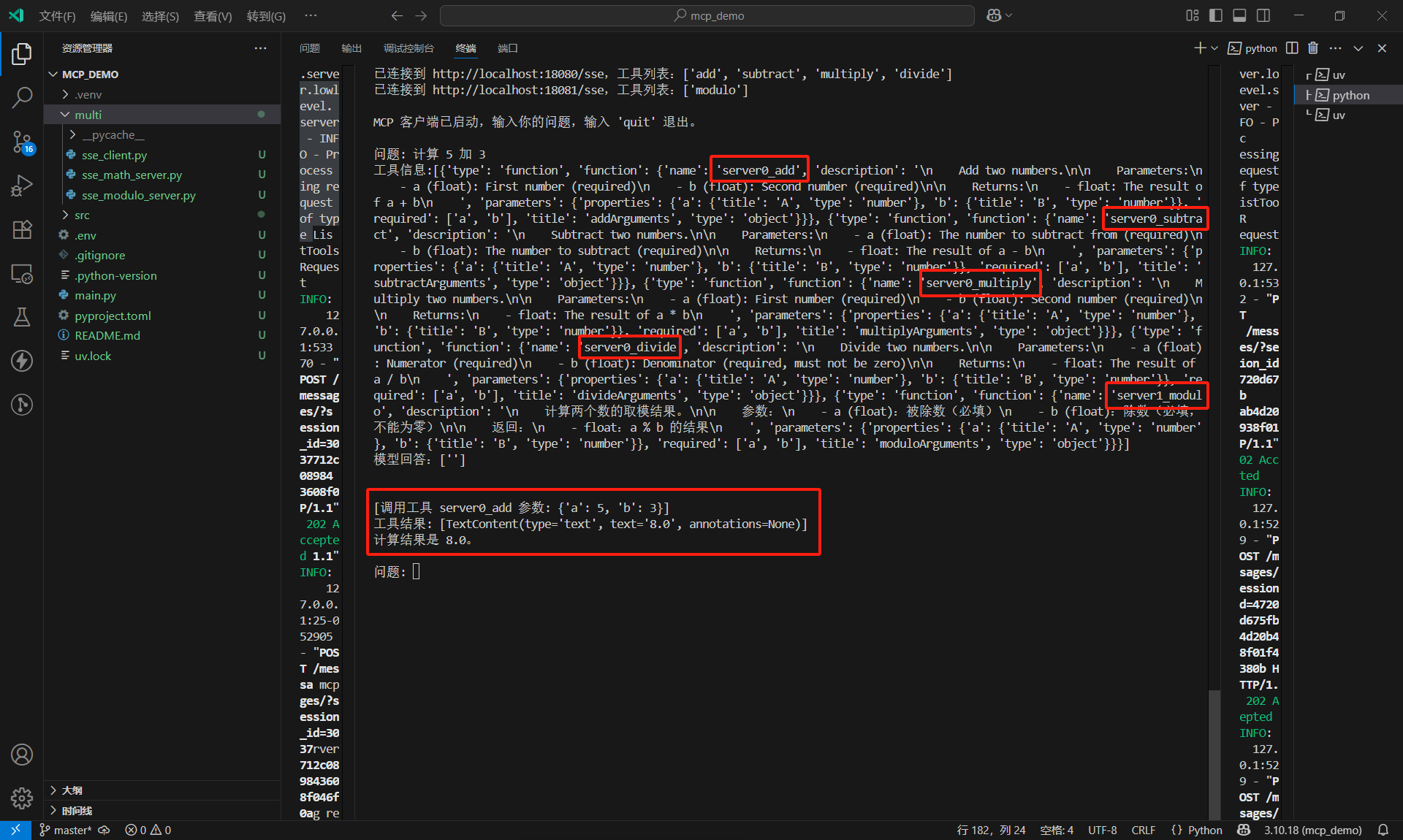Kill terminal with the trash icon
This screenshot has height=840, width=1403.
tap(1313, 48)
